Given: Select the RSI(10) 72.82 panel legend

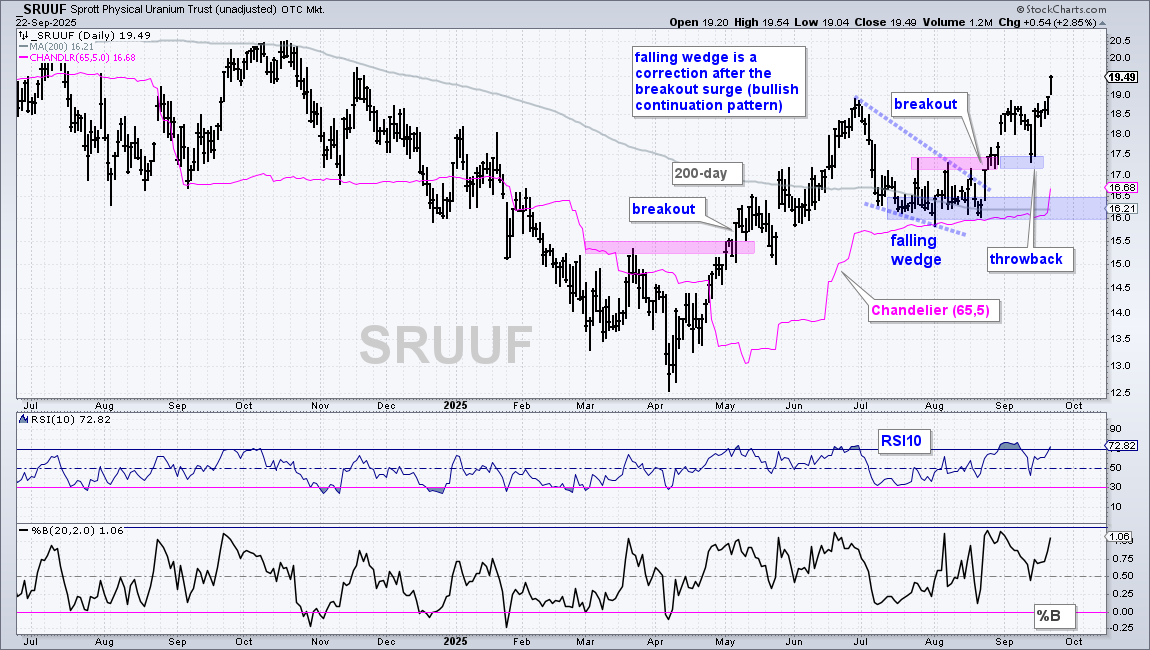Looking at the screenshot, I should coord(66,420).
